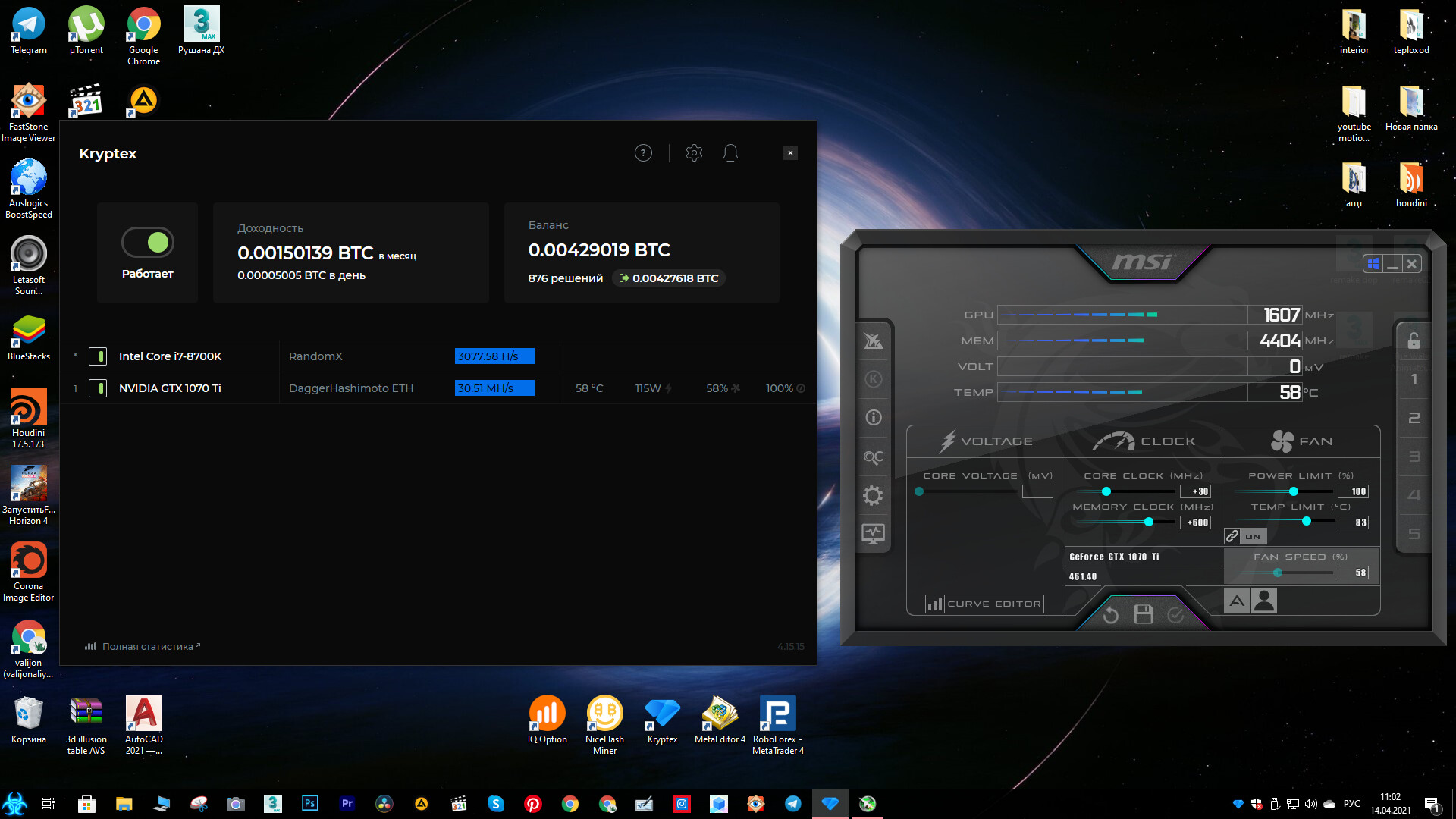Open the Kryptex full statistics link
The width and height of the screenshot is (1456, 819).
coord(143,646)
